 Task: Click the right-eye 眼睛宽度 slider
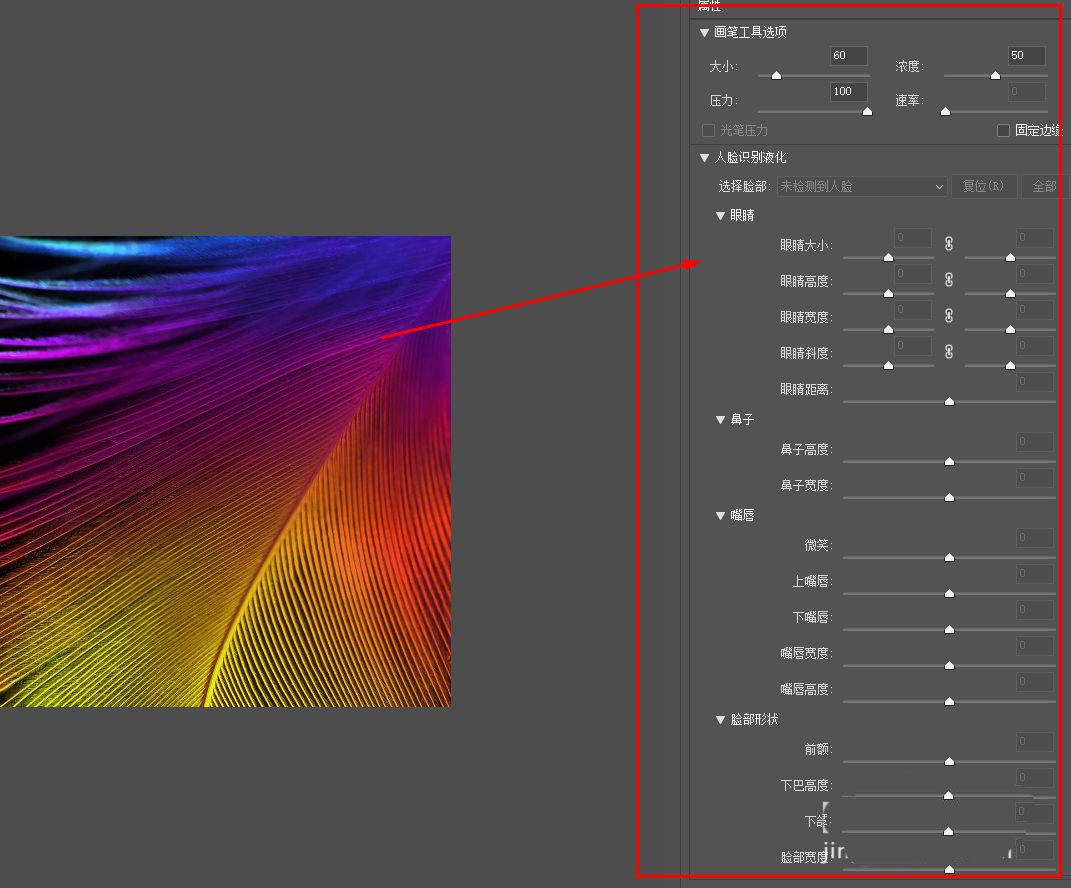[x=1010, y=330]
